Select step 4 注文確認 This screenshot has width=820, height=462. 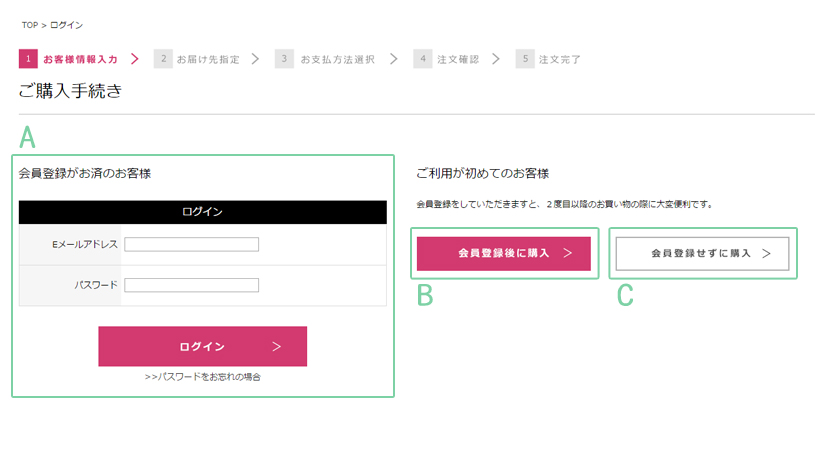tap(456, 59)
